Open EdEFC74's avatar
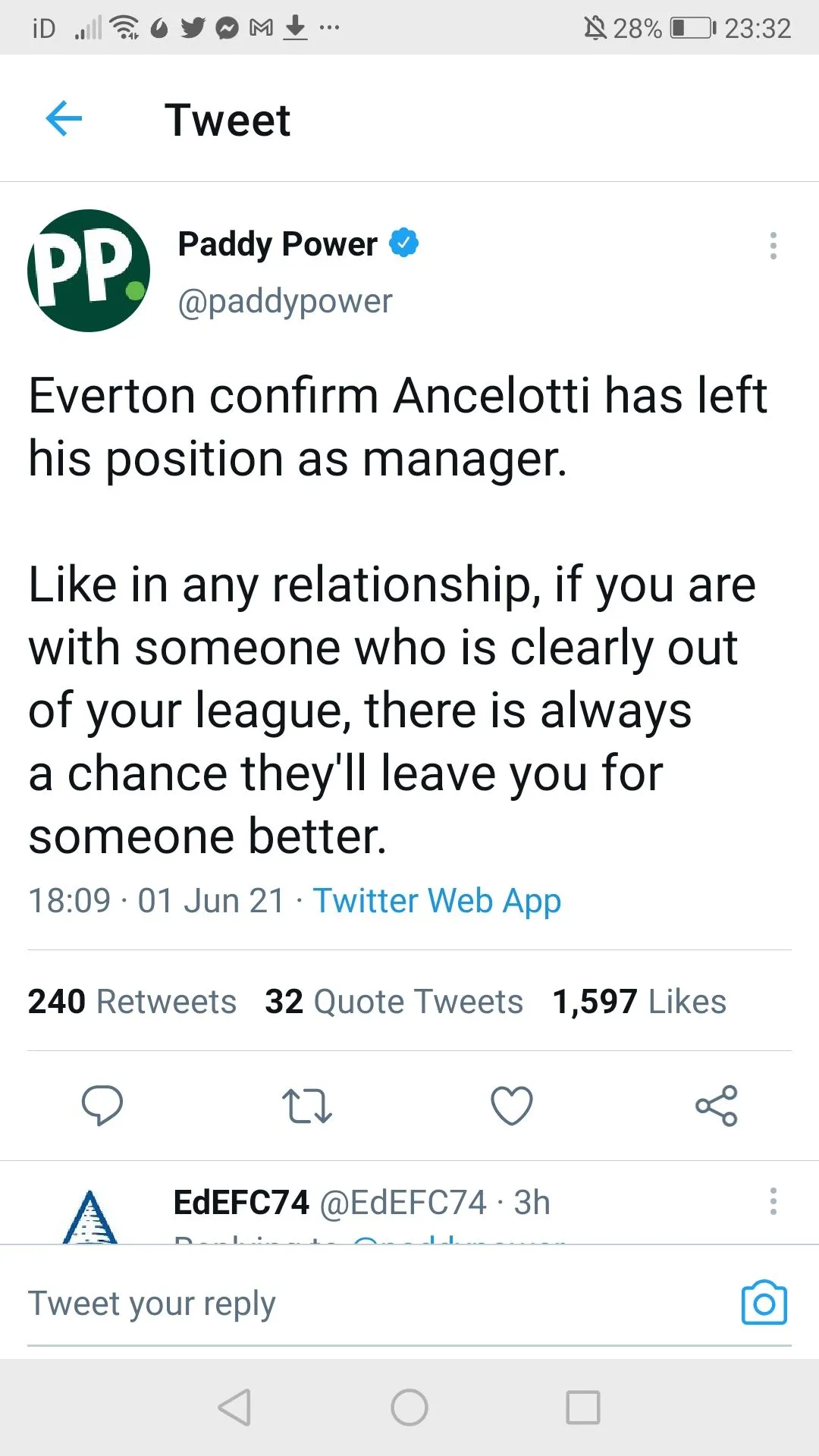The width and height of the screenshot is (819, 1456). [89, 1216]
